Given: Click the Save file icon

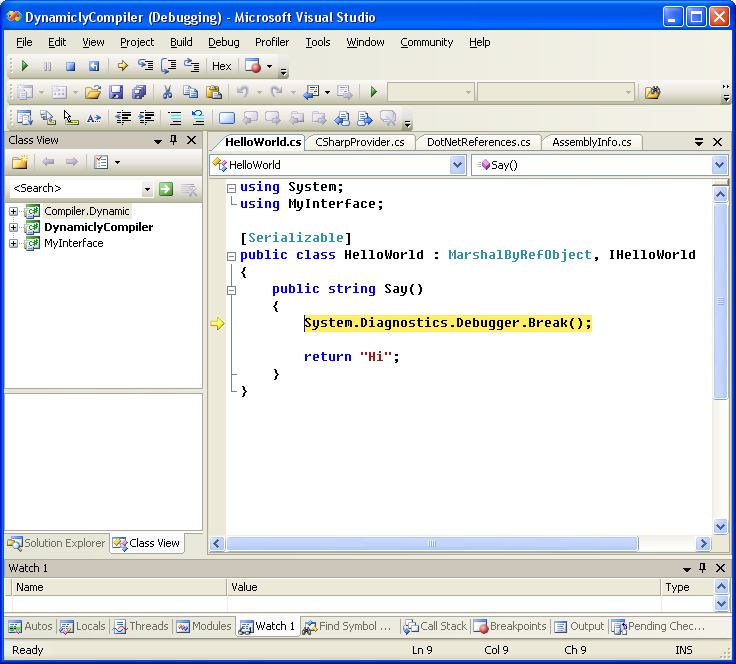Looking at the screenshot, I should pos(116,92).
